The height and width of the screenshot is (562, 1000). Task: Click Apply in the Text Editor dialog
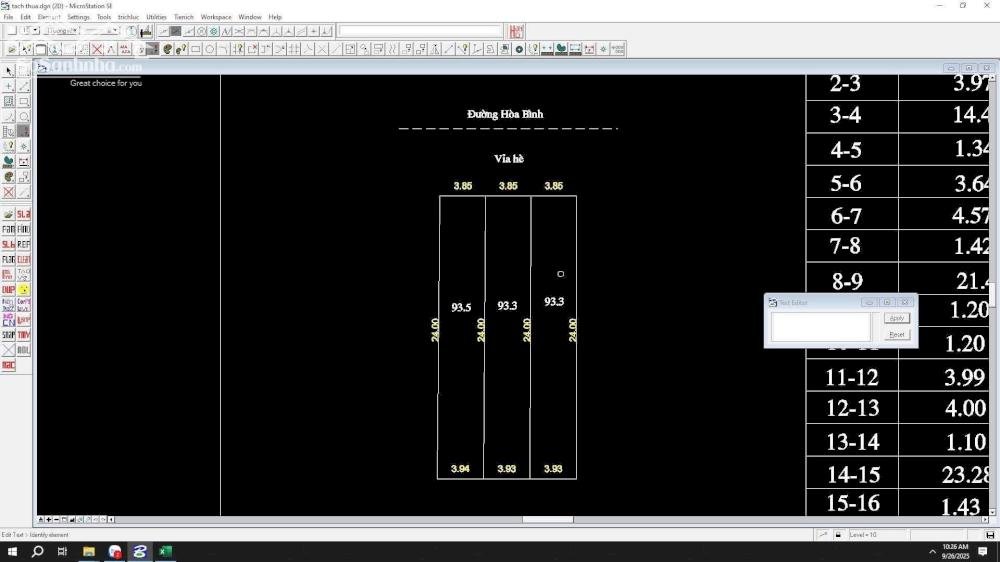[x=897, y=318]
